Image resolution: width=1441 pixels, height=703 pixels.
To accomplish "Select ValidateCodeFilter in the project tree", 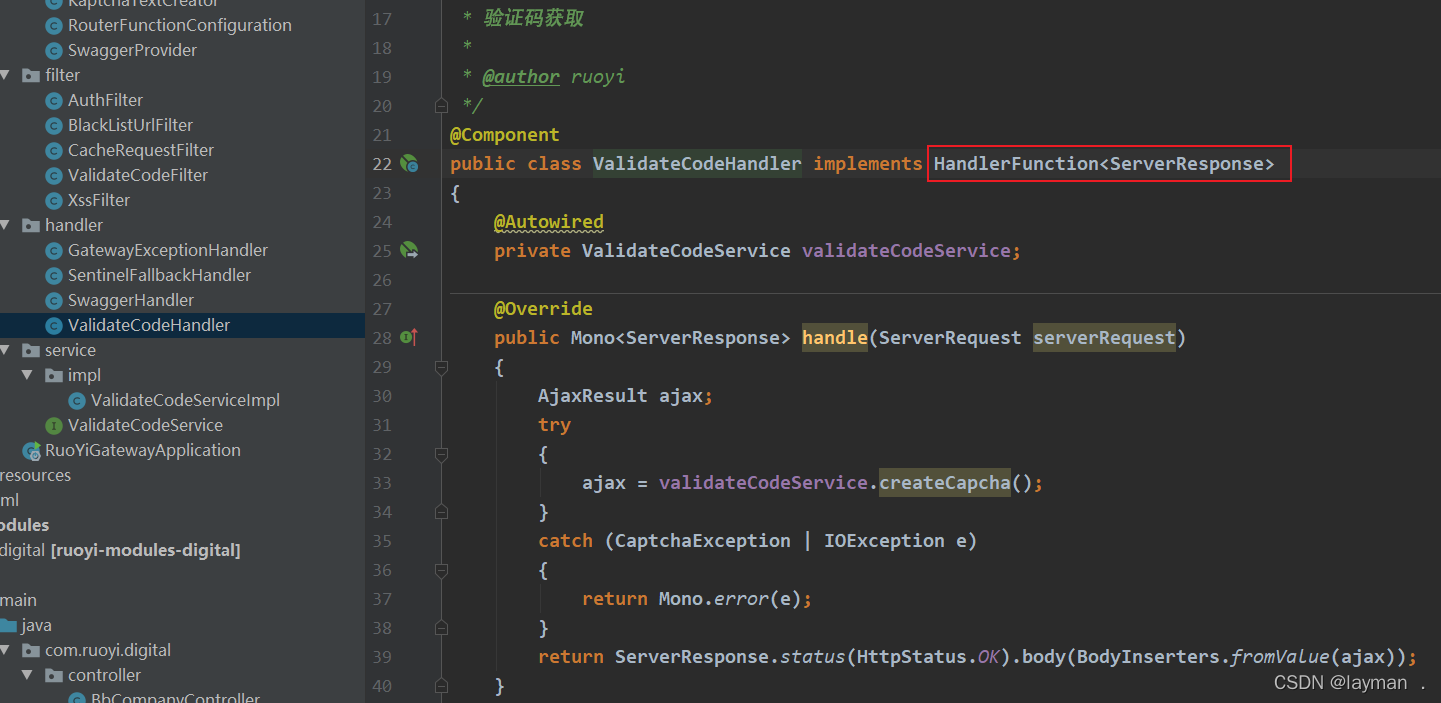I will [x=138, y=175].
